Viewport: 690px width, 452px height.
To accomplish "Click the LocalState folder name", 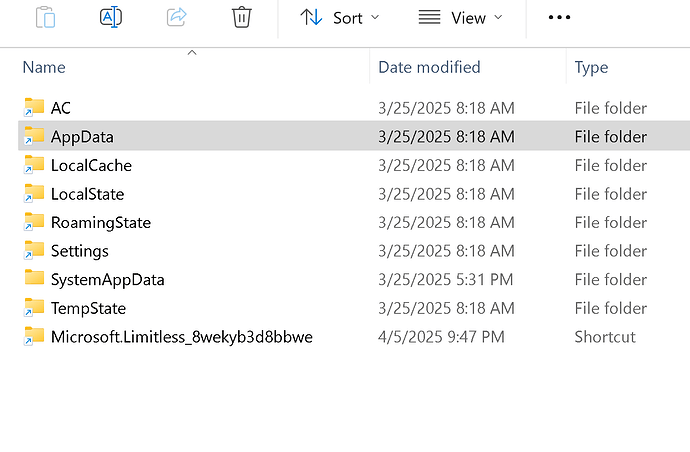I will tap(88, 194).
